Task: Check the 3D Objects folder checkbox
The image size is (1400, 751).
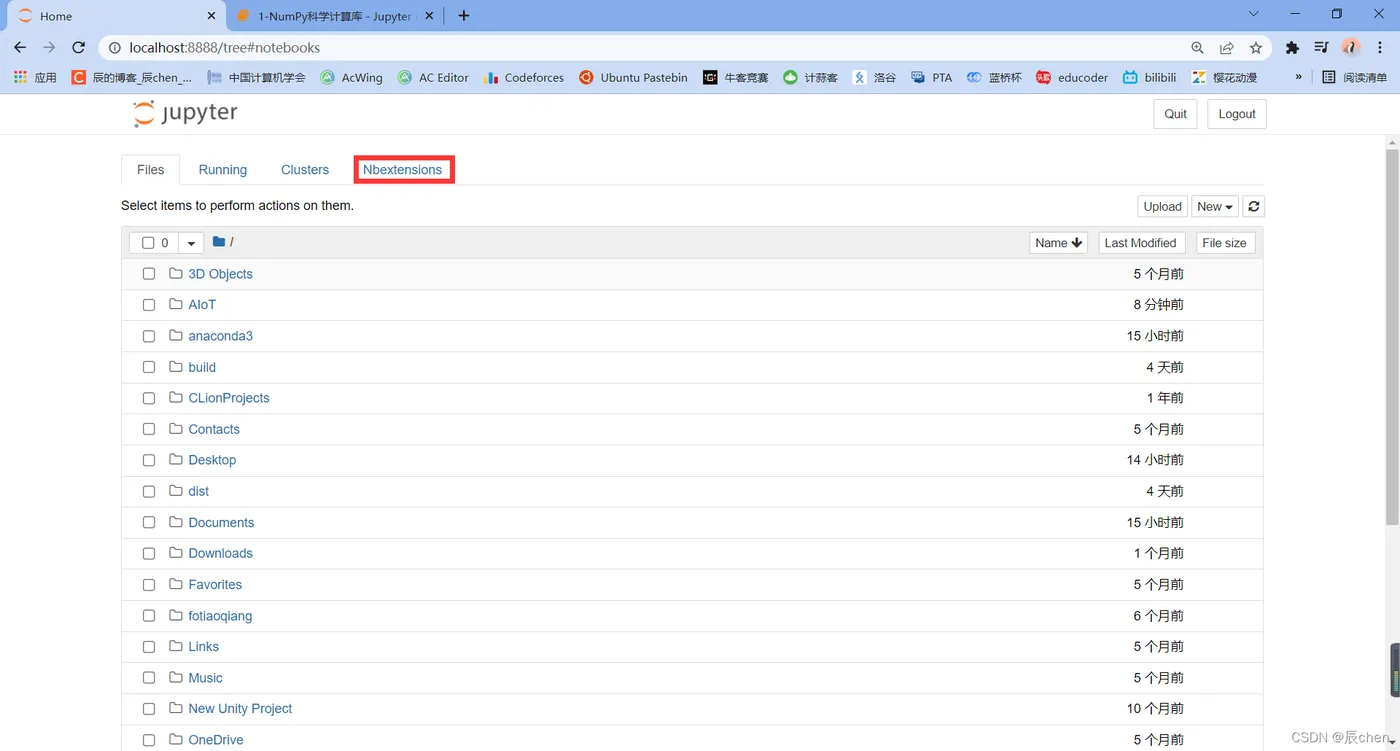Action: pyautogui.click(x=149, y=274)
